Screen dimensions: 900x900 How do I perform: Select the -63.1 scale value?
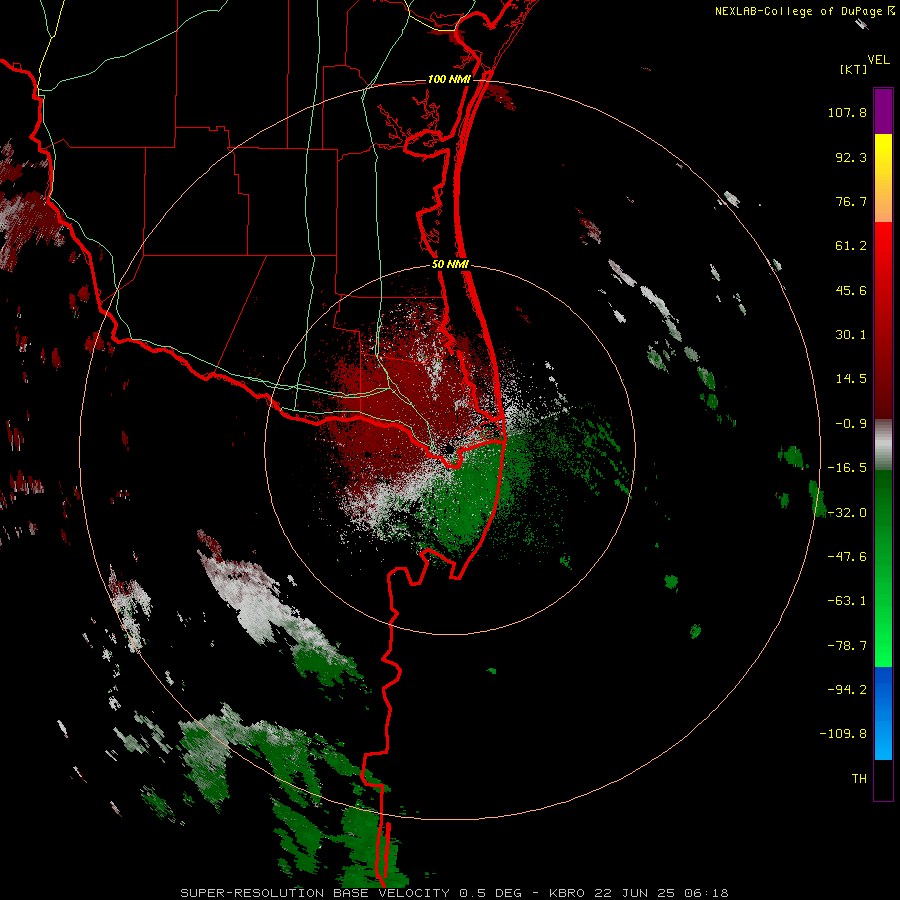point(847,601)
